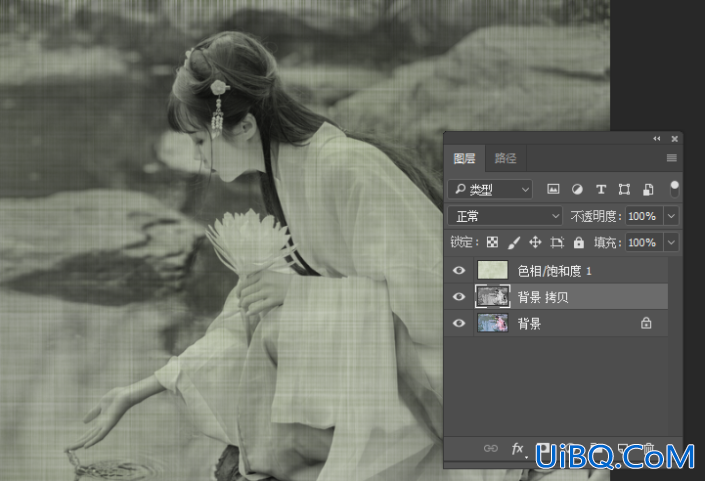Open the 正常 blend mode dropdown
The height and width of the screenshot is (481, 705).
pos(505,216)
